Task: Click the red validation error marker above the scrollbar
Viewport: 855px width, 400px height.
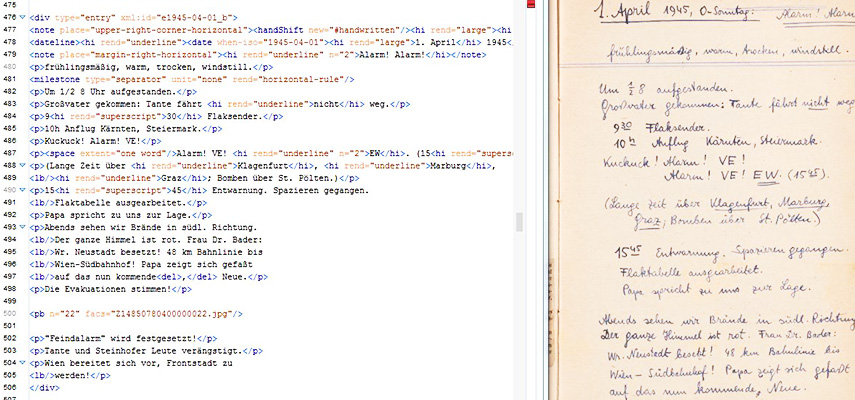Action: click(531, 4)
